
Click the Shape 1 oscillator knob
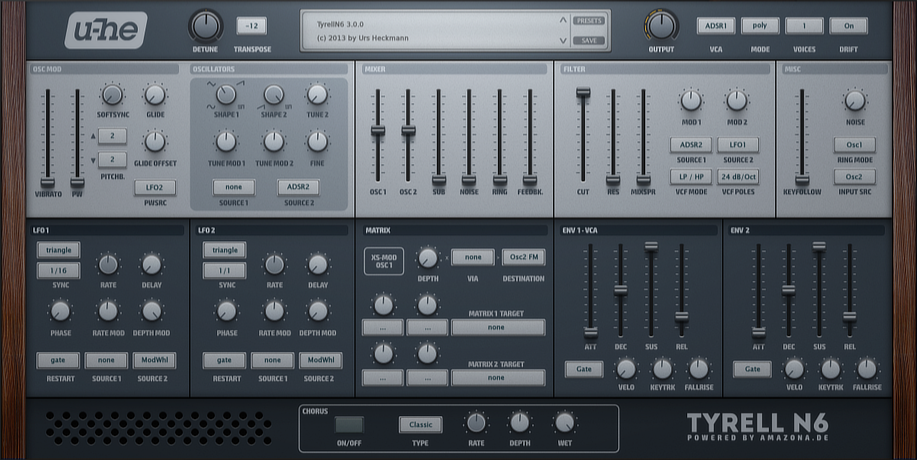click(x=226, y=94)
